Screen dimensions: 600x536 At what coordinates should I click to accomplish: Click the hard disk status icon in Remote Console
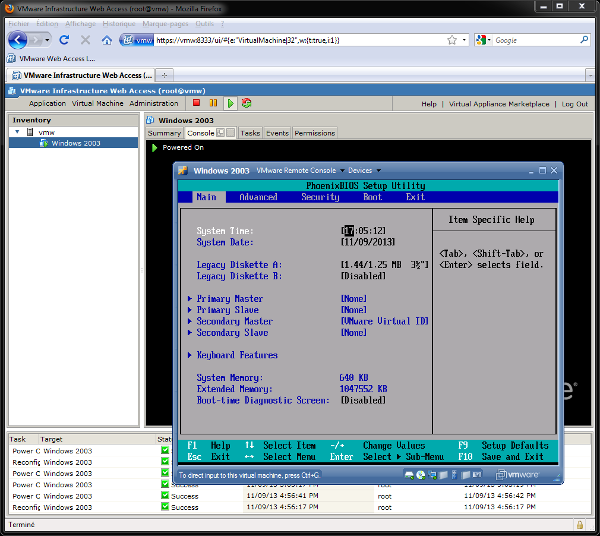click(x=409, y=475)
